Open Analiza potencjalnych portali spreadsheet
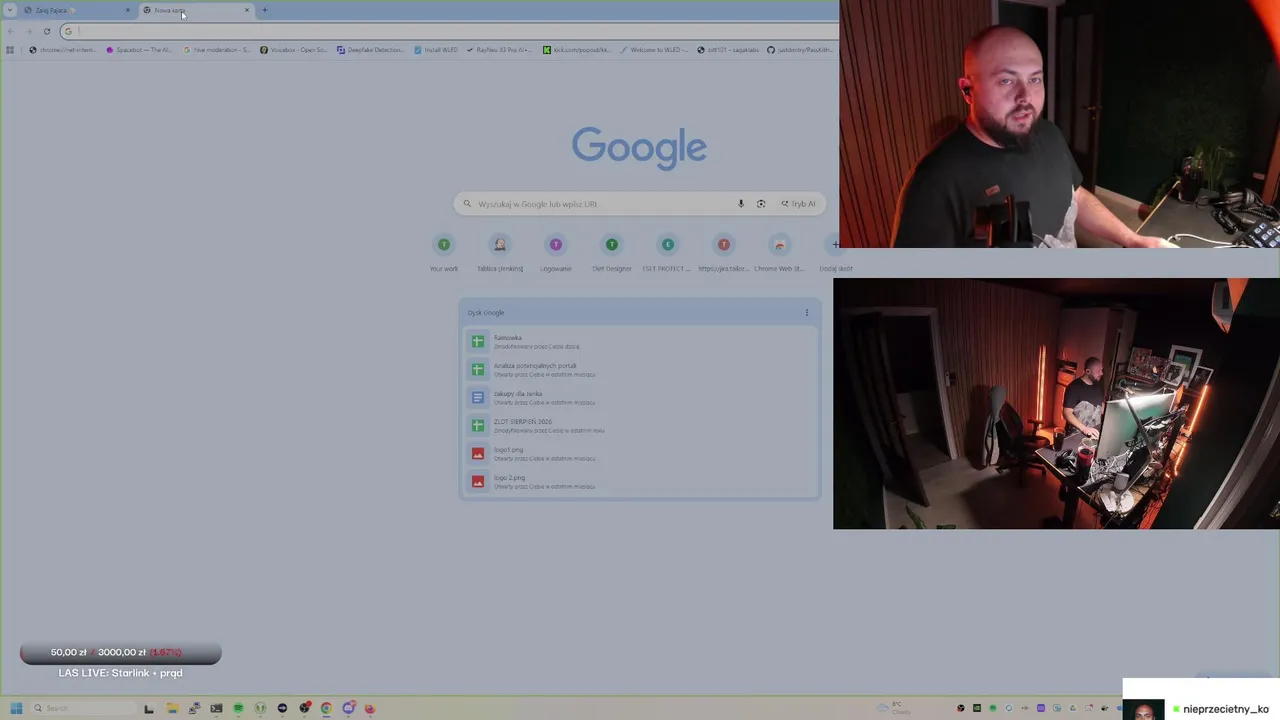Image resolution: width=1280 pixels, height=720 pixels. coord(640,370)
